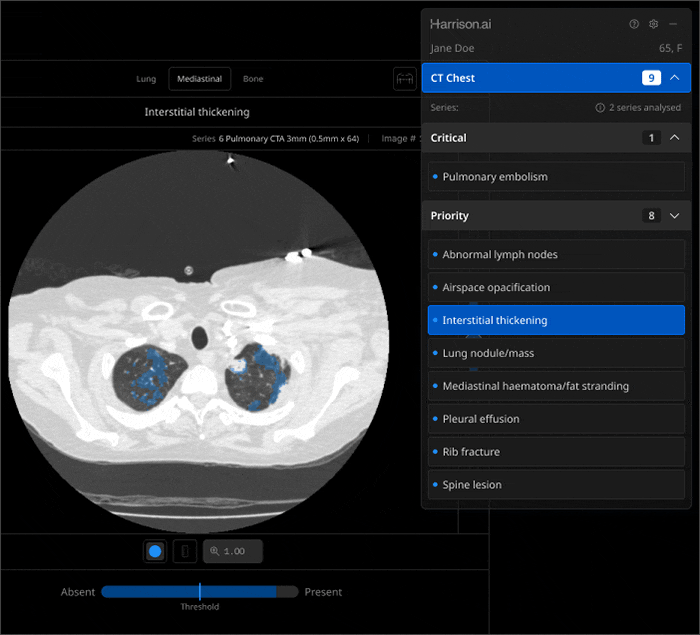
Task: Click the image layout icon beside window presets
Action: 406,79
